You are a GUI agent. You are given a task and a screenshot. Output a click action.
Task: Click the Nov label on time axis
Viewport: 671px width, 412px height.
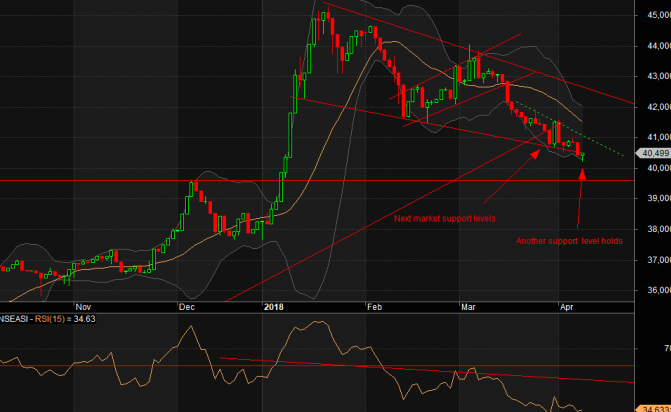pyautogui.click(x=84, y=307)
